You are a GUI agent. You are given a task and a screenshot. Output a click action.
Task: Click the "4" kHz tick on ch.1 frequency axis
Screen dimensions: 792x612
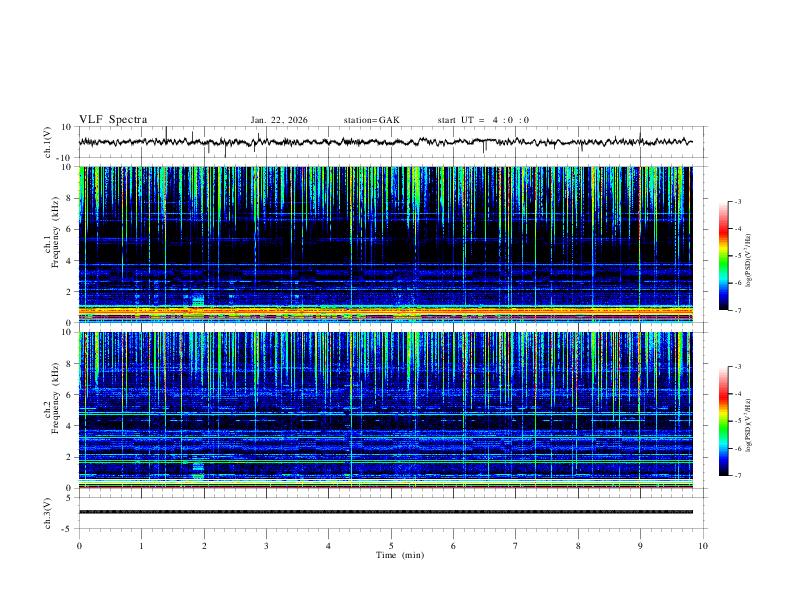click(x=69, y=261)
